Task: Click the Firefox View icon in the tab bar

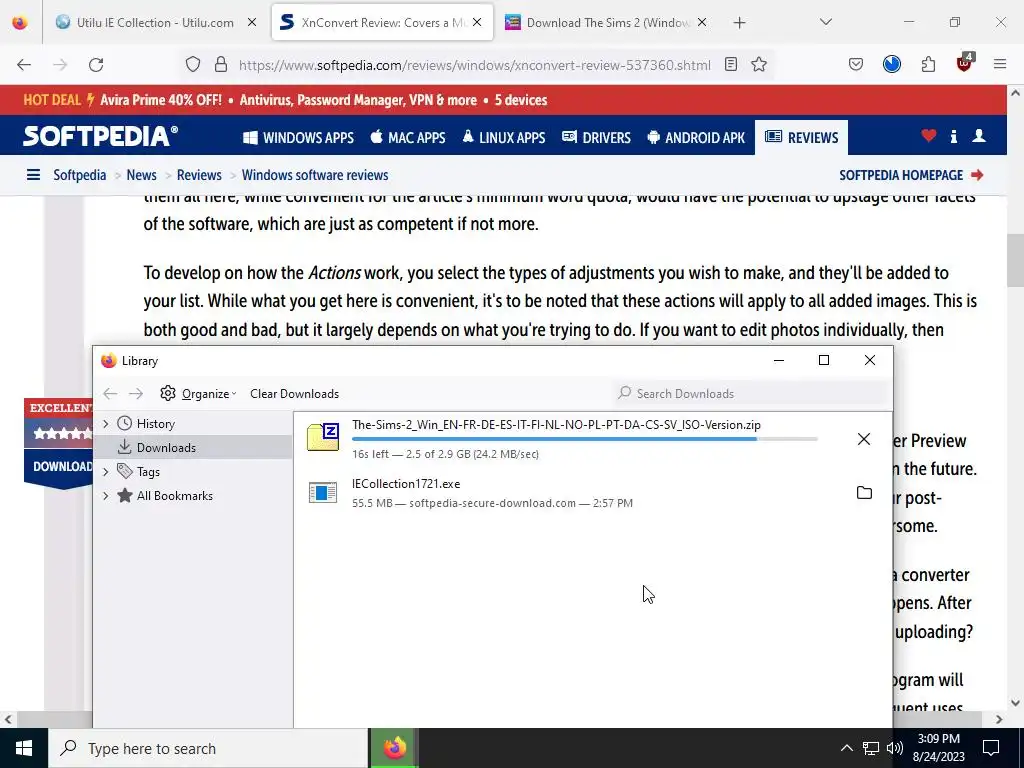Action: tap(20, 22)
